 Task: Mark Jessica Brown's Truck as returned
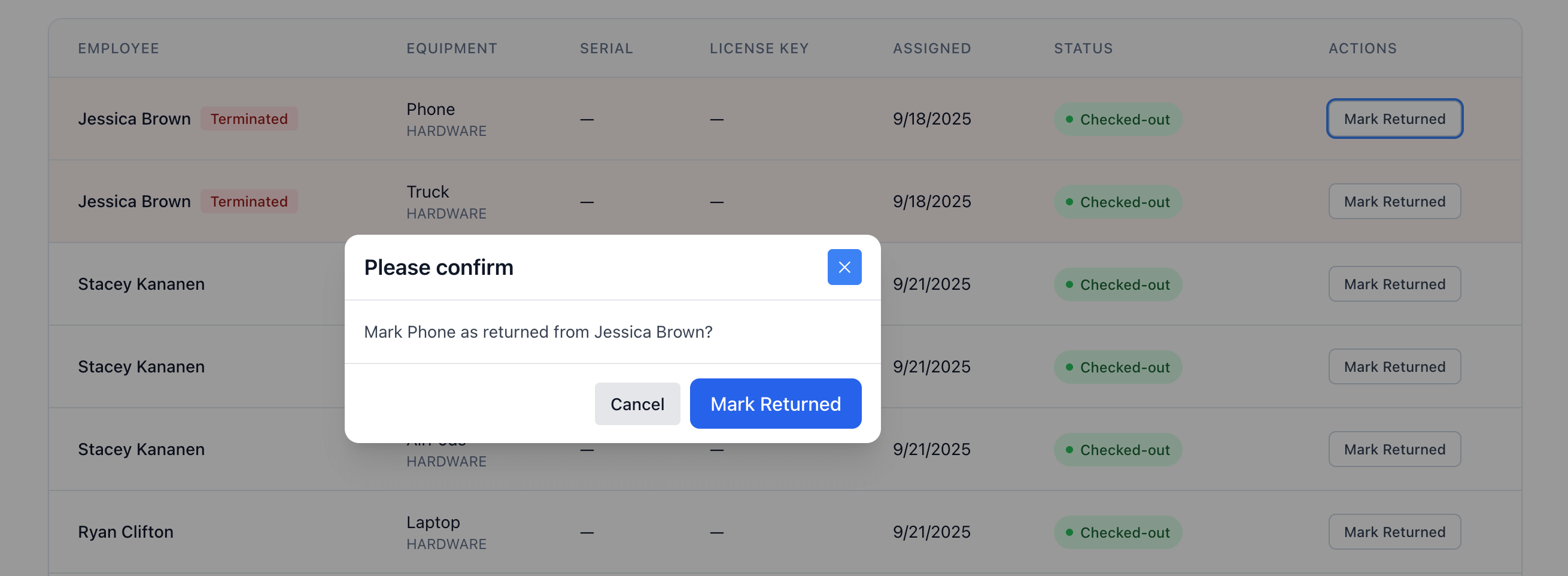click(x=1394, y=202)
